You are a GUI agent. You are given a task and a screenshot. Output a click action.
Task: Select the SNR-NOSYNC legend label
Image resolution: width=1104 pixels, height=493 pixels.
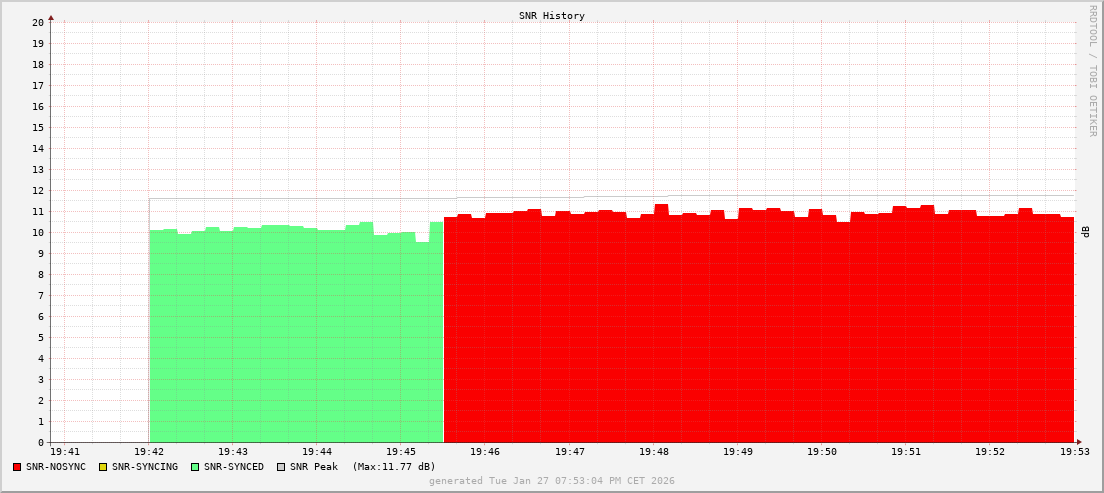(56, 467)
